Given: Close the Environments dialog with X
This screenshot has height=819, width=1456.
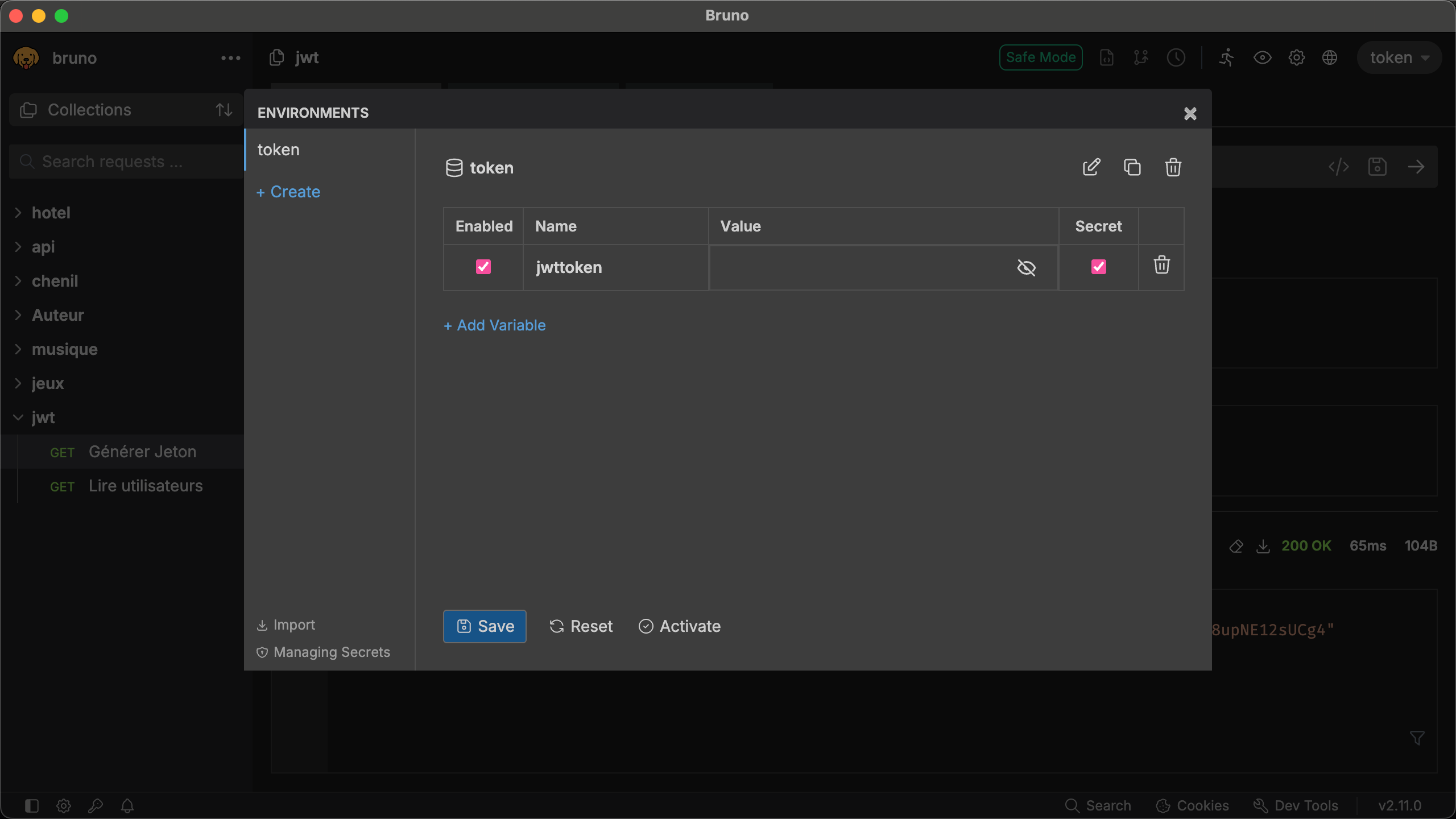Looking at the screenshot, I should click(1190, 113).
